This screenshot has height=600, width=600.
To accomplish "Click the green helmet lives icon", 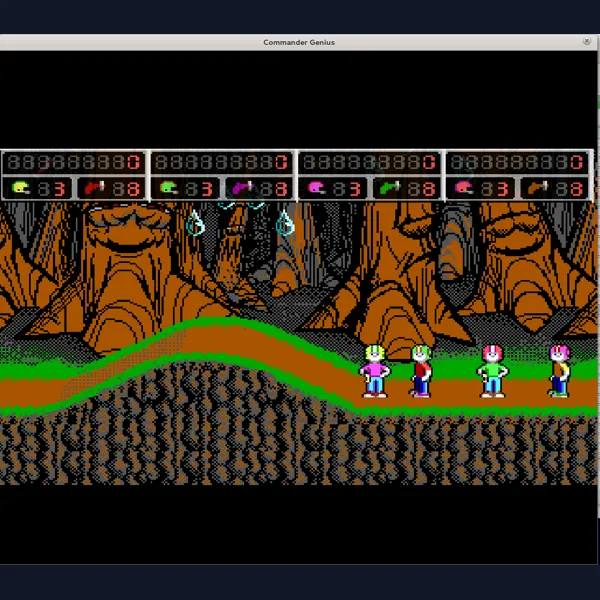I will tap(169, 188).
